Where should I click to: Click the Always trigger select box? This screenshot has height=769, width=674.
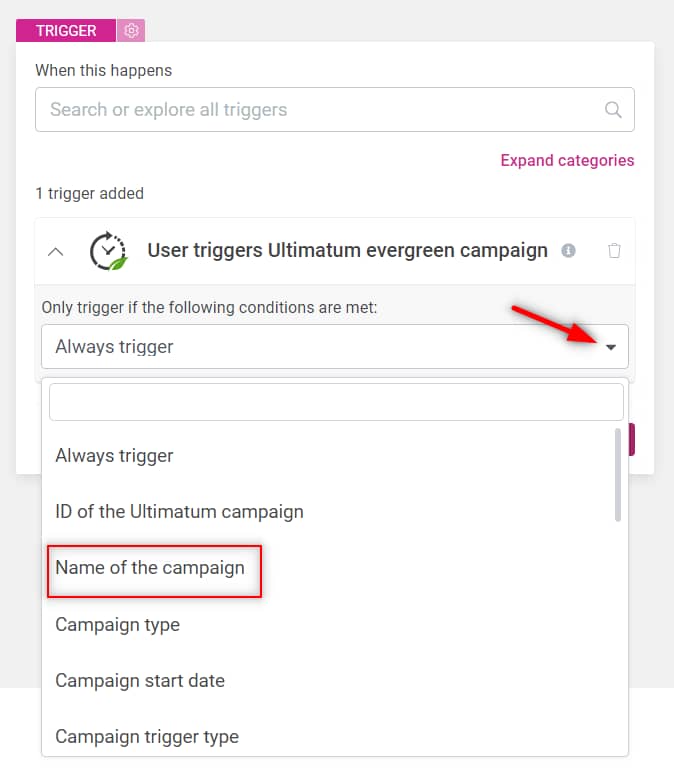320,347
